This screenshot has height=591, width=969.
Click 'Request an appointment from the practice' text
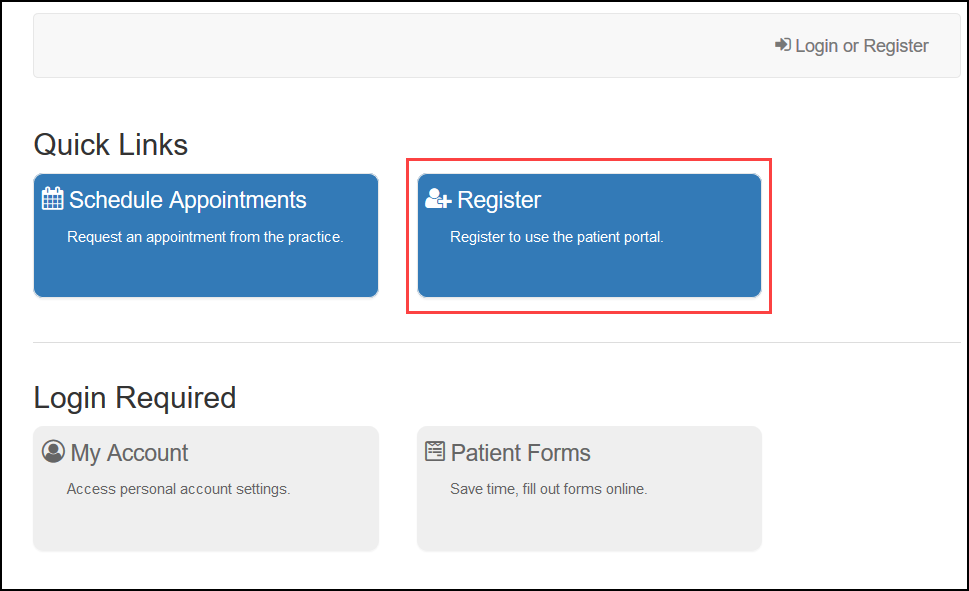[206, 237]
